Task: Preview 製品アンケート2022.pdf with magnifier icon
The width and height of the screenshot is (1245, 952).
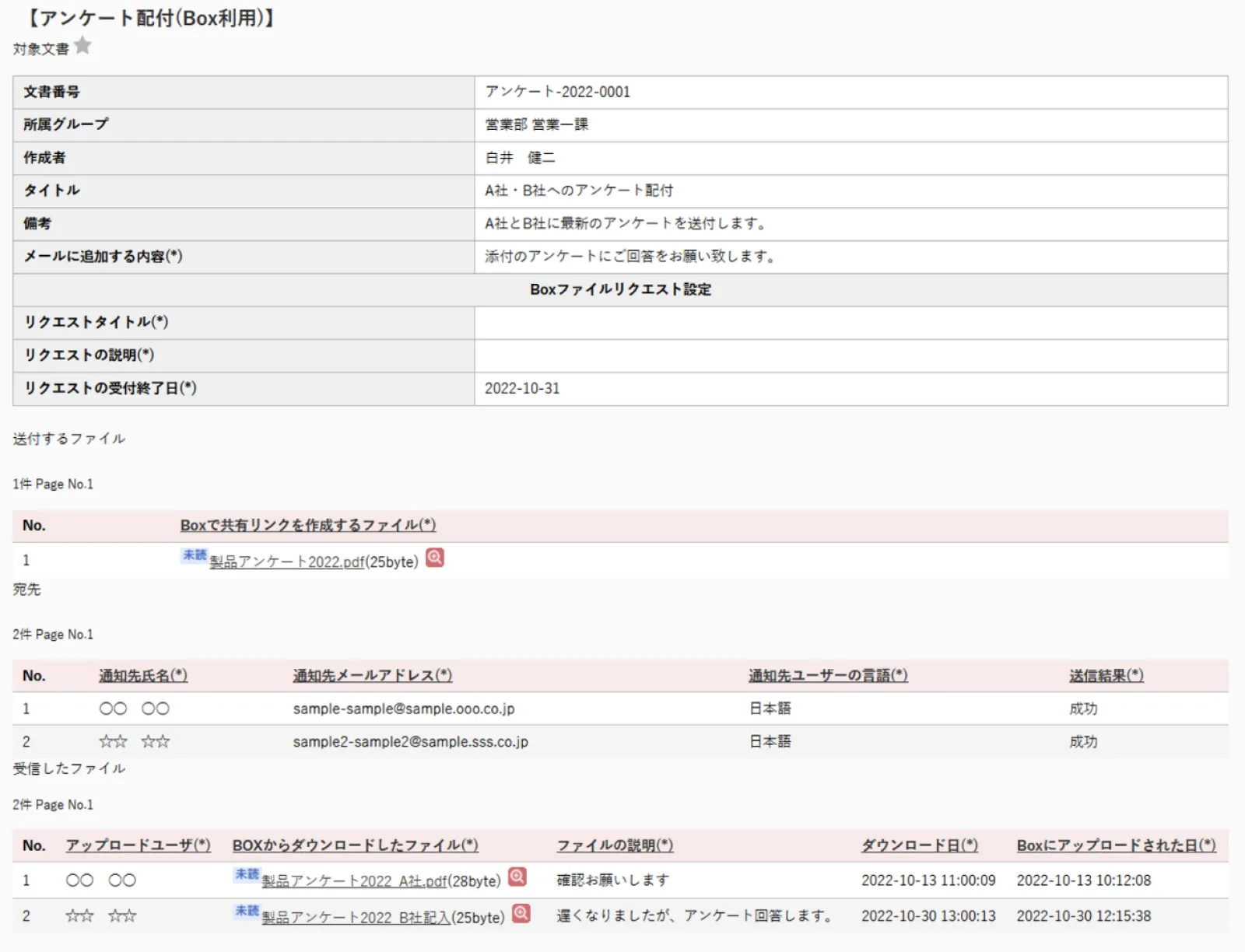Action: point(435,558)
